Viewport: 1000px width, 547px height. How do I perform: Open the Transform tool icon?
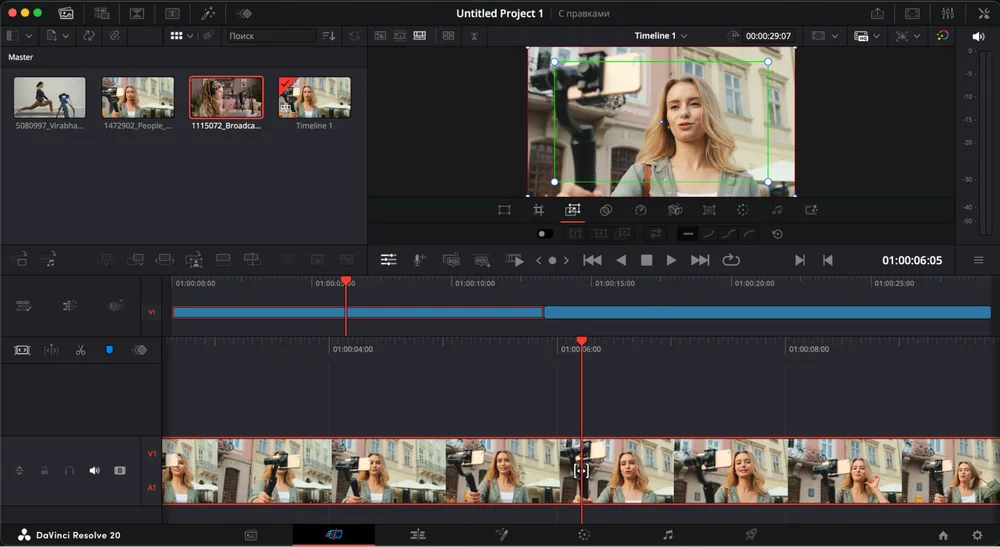[x=504, y=210]
